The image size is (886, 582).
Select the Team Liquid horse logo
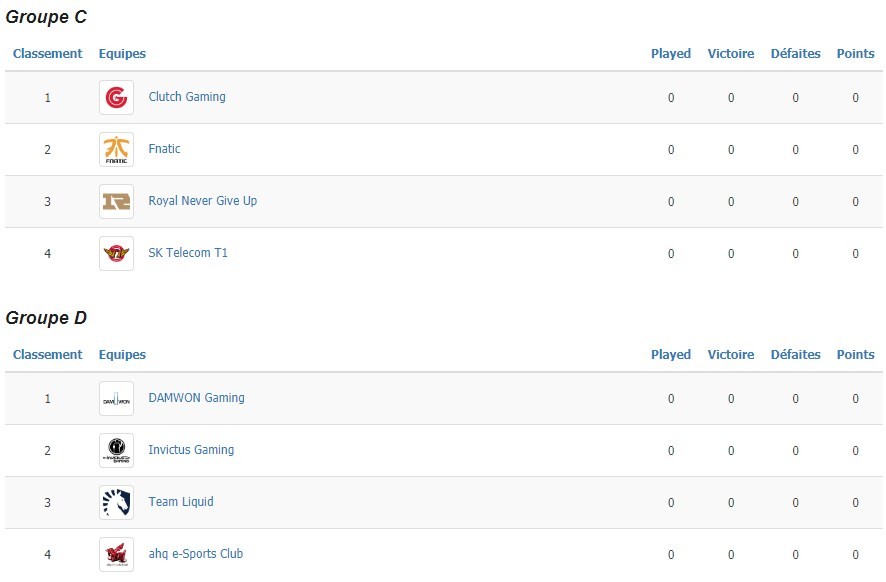(116, 502)
